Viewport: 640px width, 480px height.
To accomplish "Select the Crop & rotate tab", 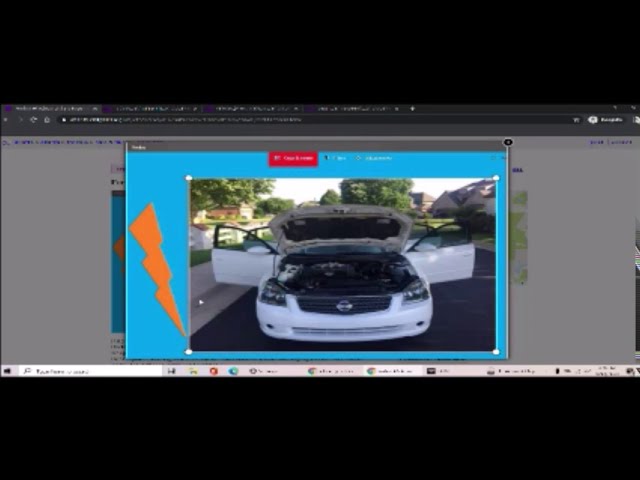I will coord(292,158).
